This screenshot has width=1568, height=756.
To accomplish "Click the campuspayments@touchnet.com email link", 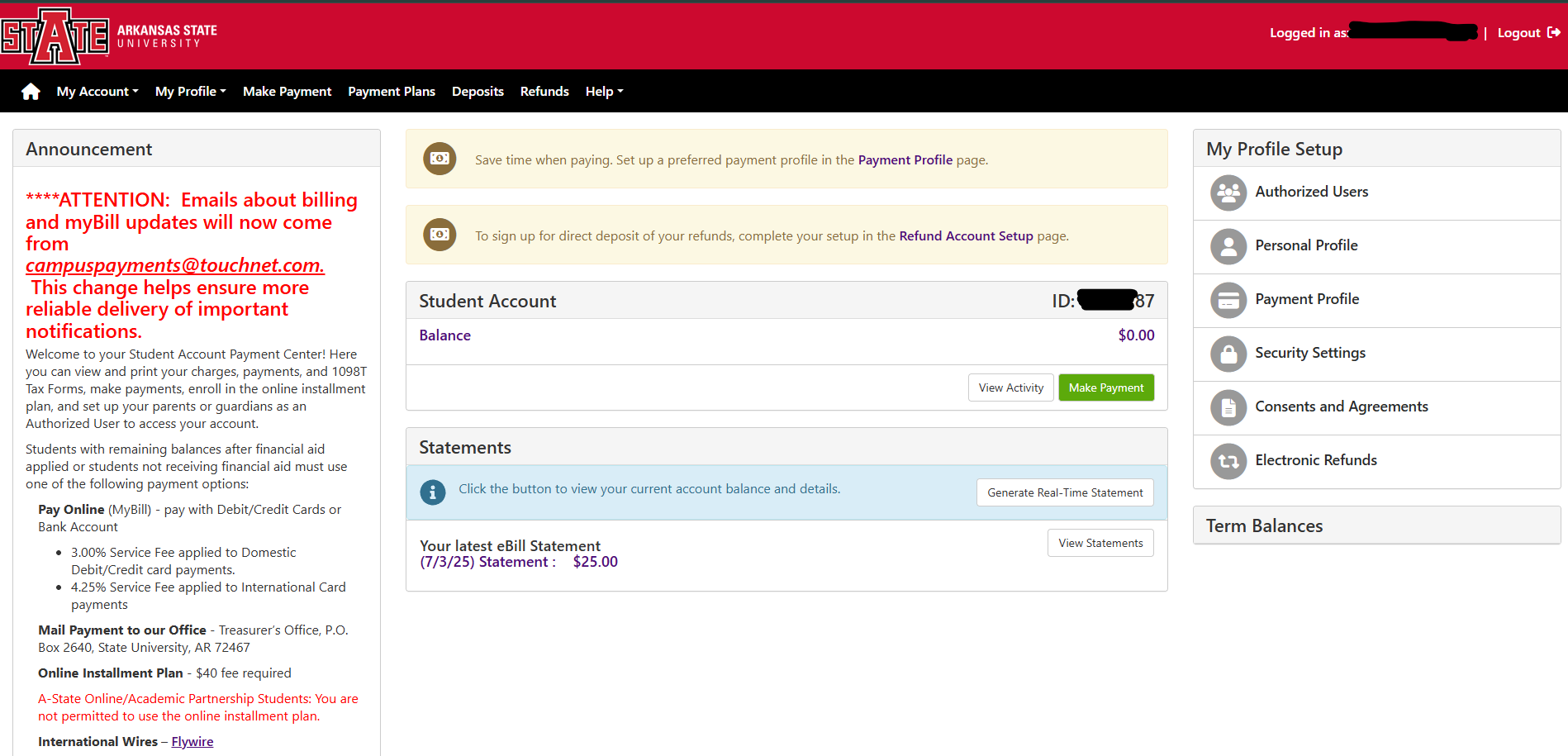I will 175,265.
